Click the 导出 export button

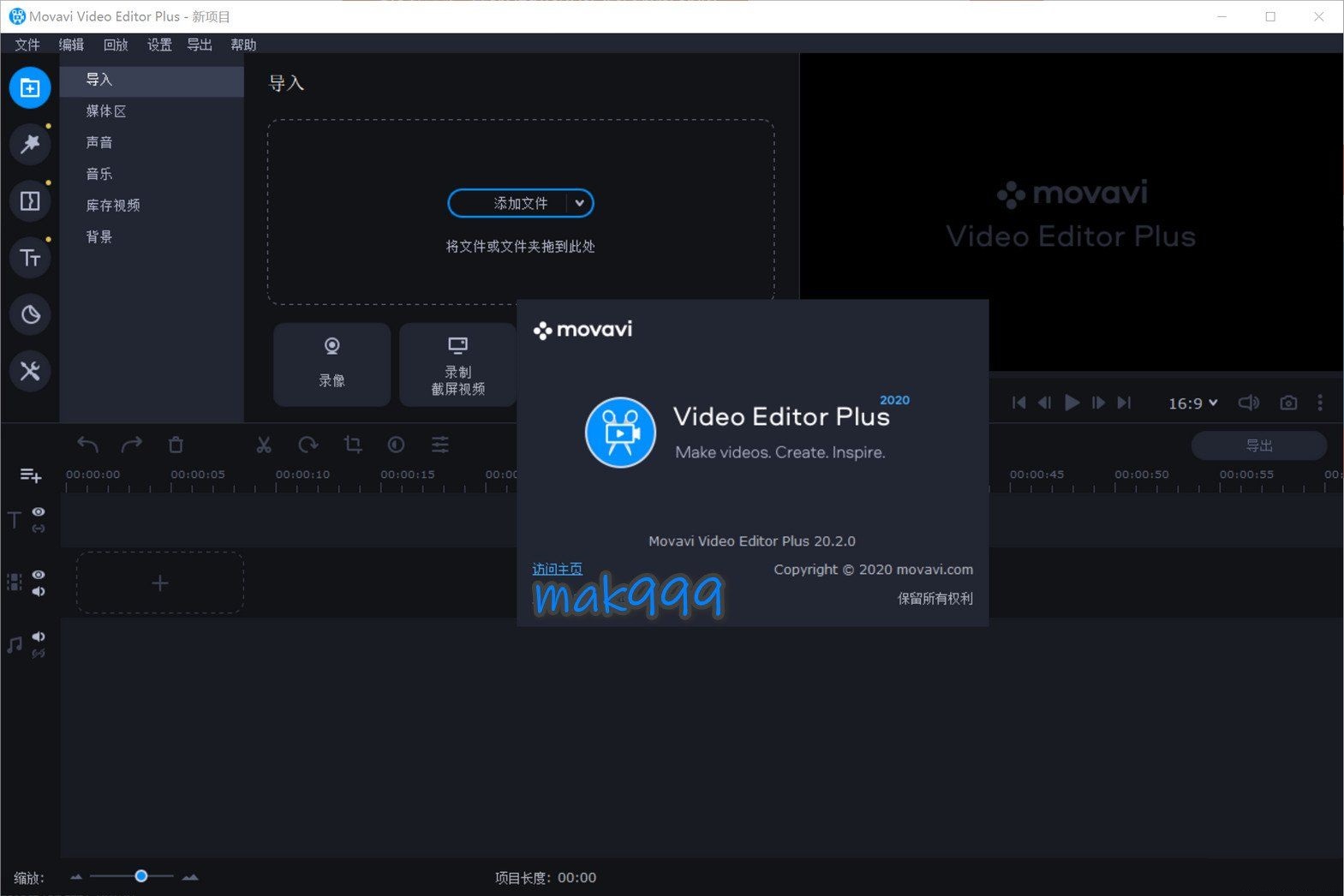coord(1259,445)
